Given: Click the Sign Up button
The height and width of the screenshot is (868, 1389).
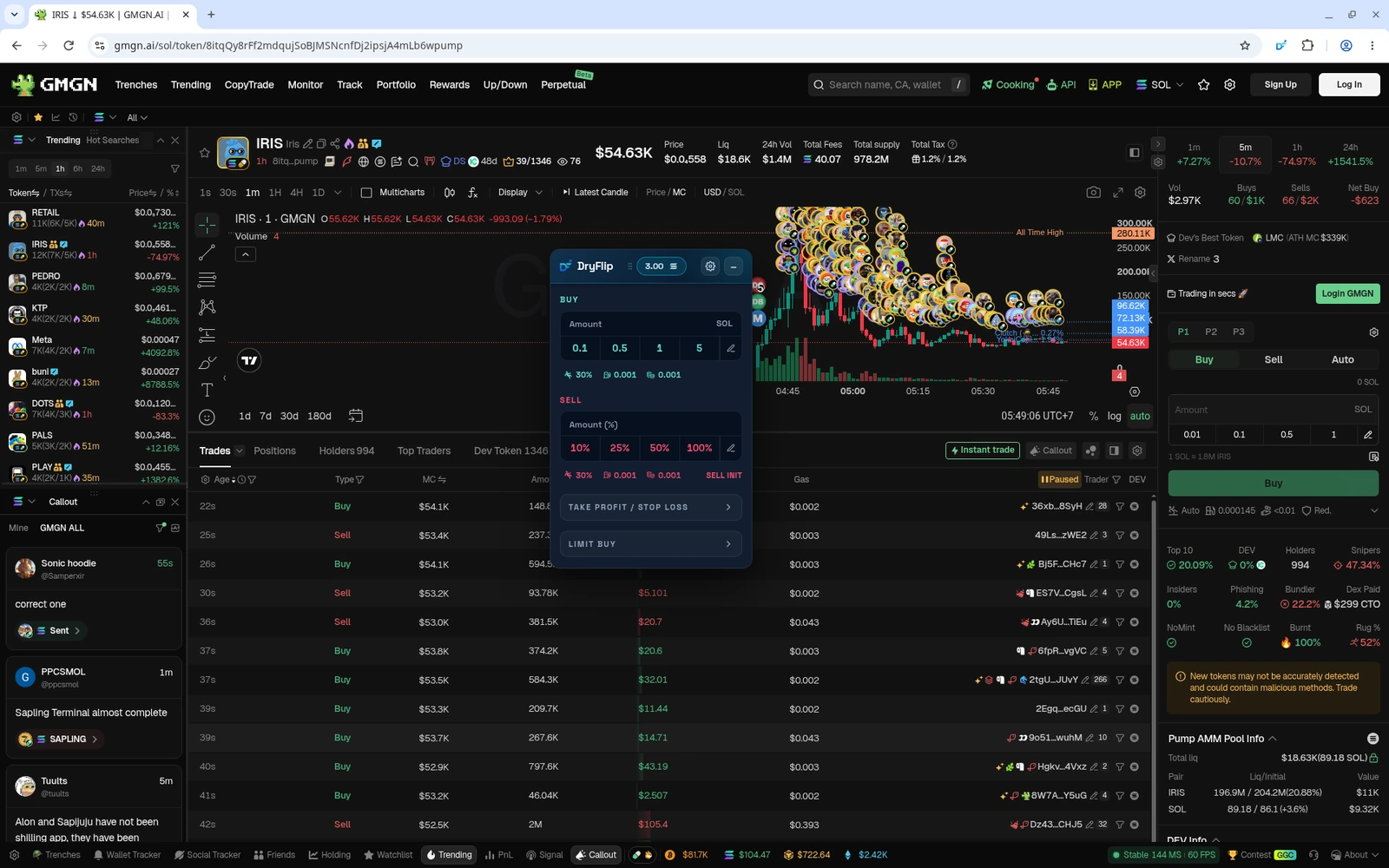Looking at the screenshot, I should 1280,84.
